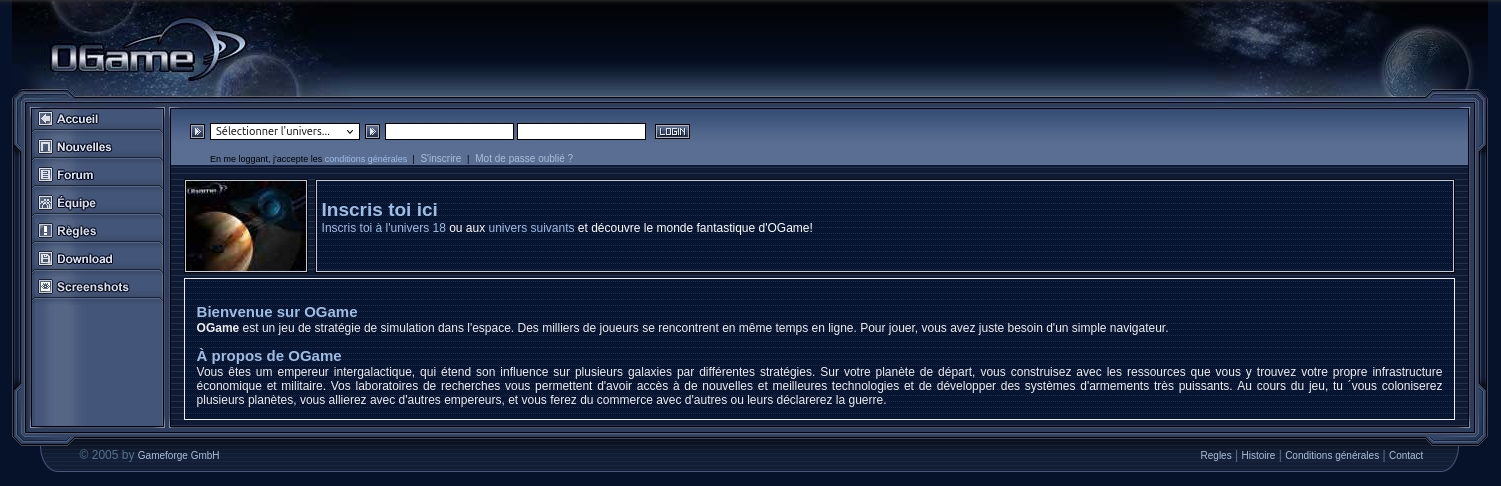Open Regles link in footer

tap(1216, 456)
